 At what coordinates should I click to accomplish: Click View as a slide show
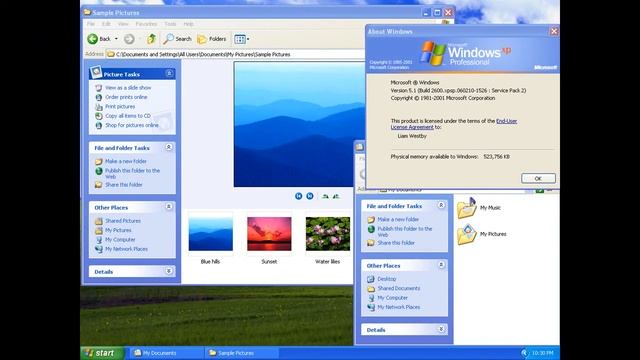pyautogui.click(x=128, y=88)
